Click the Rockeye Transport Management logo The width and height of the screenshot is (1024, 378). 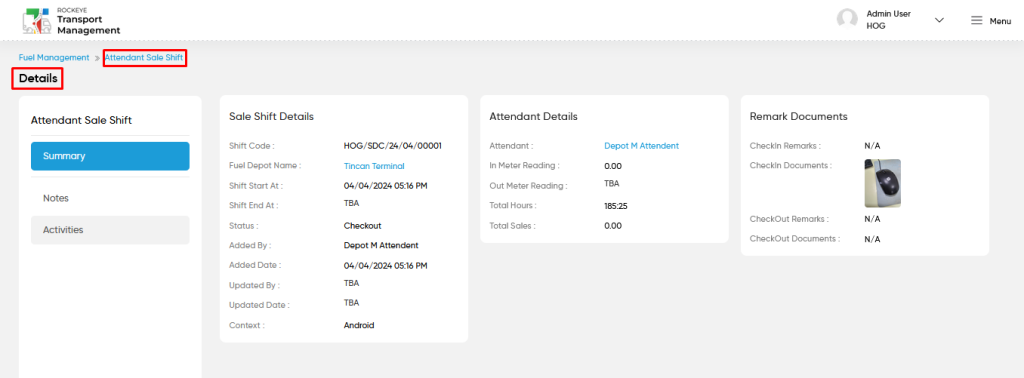(71, 21)
